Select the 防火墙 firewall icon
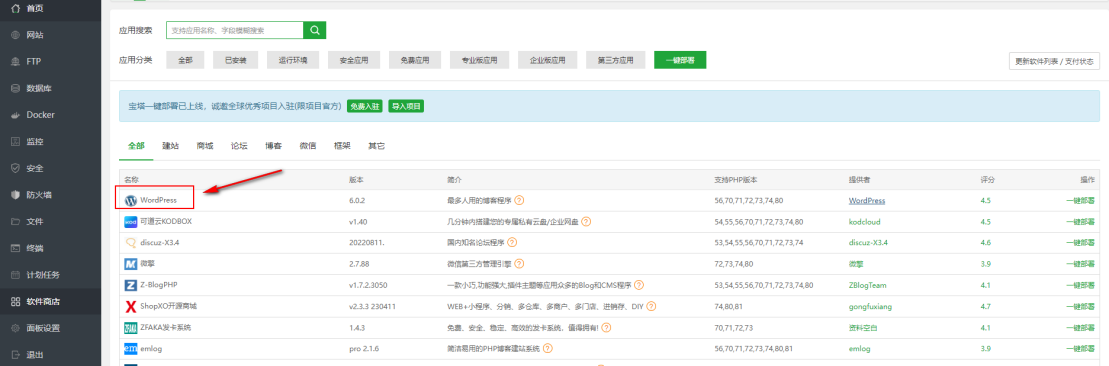This screenshot has width=1109, height=366. (x=16, y=195)
